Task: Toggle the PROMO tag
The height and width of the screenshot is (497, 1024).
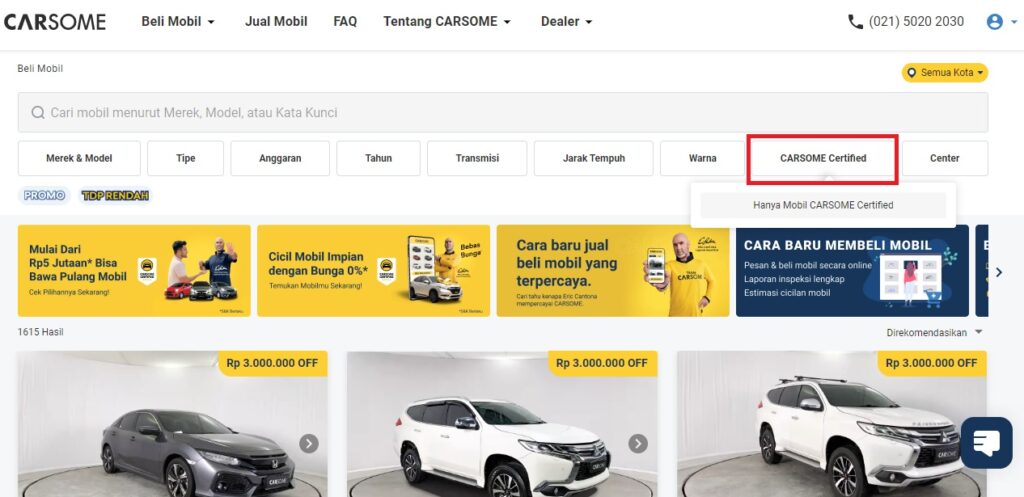Action: pyautogui.click(x=44, y=195)
